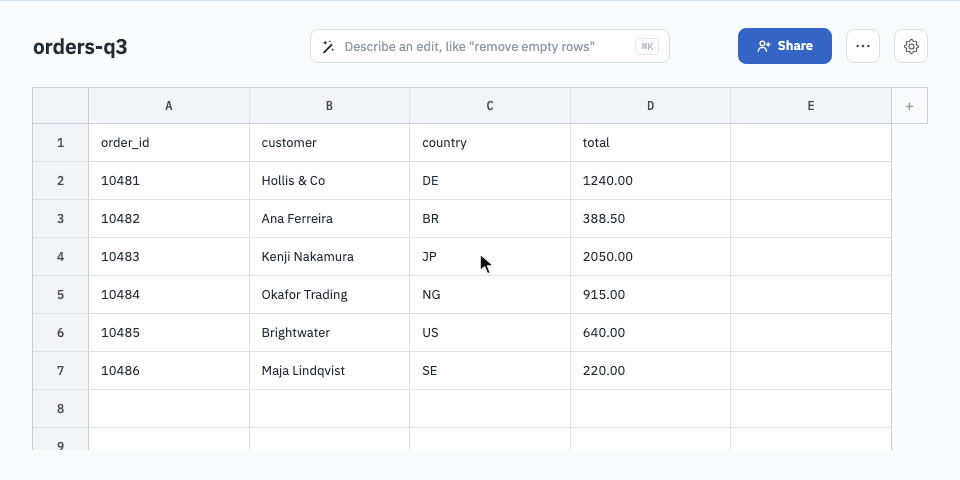Image resolution: width=960 pixels, height=480 pixels.
Task: Click the total header cell
Action: click(x=650, y=143)
